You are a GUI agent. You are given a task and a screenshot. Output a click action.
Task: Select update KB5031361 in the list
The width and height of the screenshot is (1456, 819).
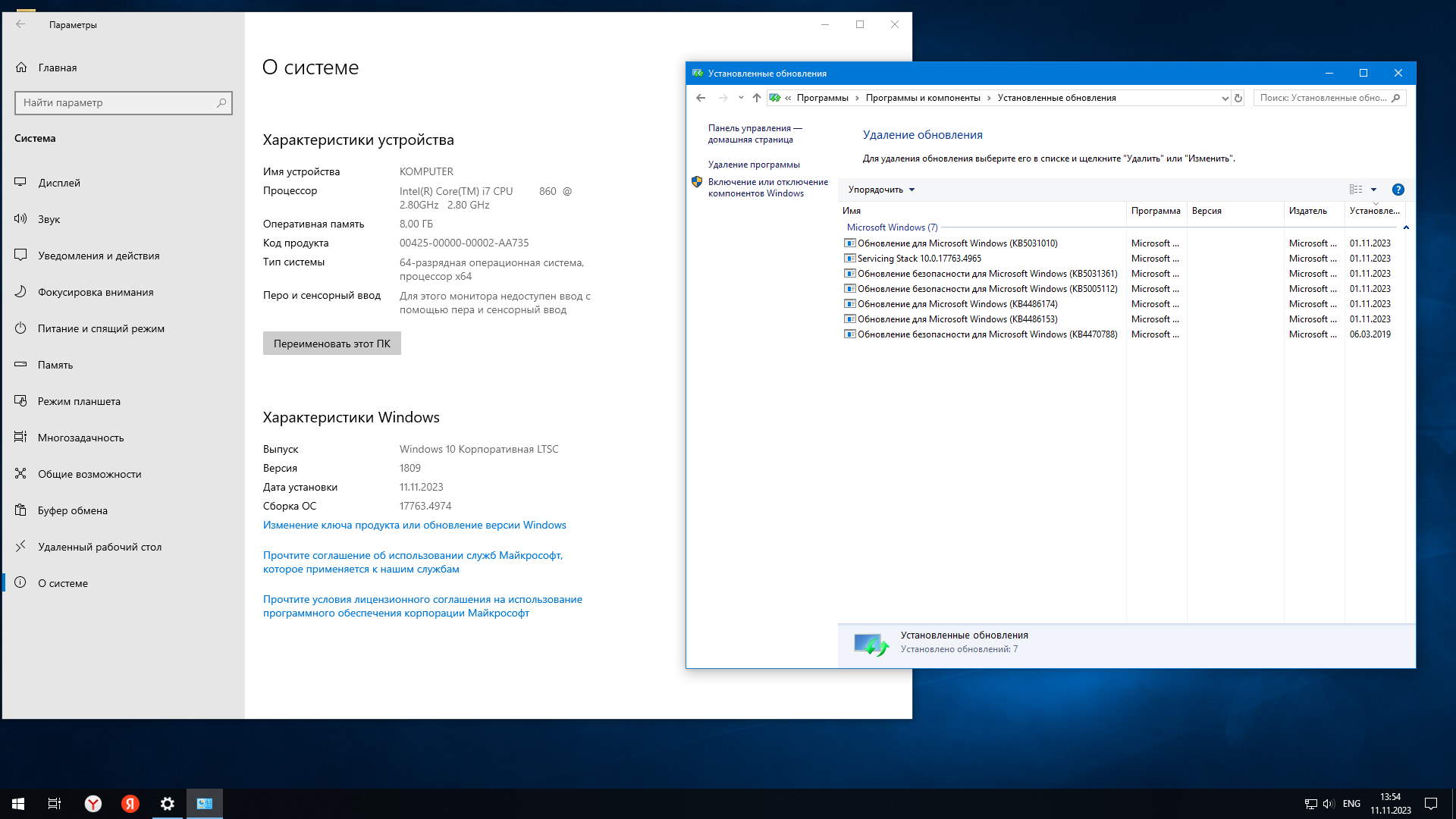point(987,274)
